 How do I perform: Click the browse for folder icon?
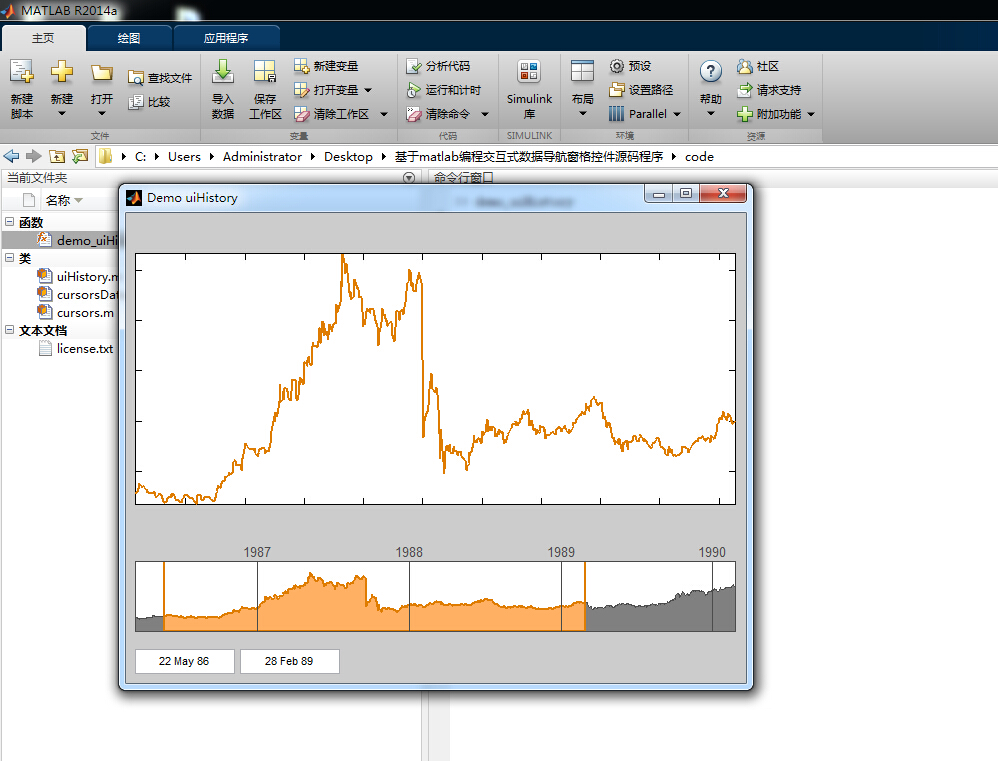80,157
